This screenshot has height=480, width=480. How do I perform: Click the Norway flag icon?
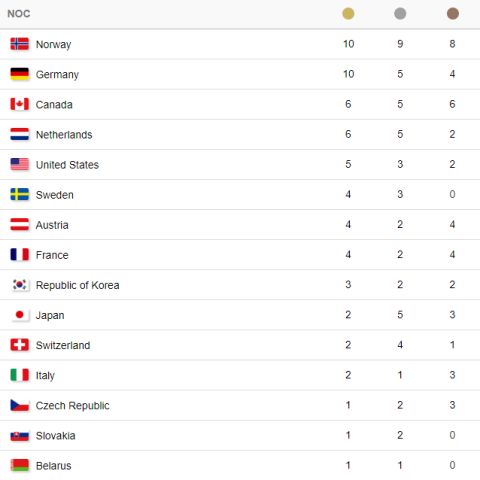pyautogui.click(x=20, y=44)
